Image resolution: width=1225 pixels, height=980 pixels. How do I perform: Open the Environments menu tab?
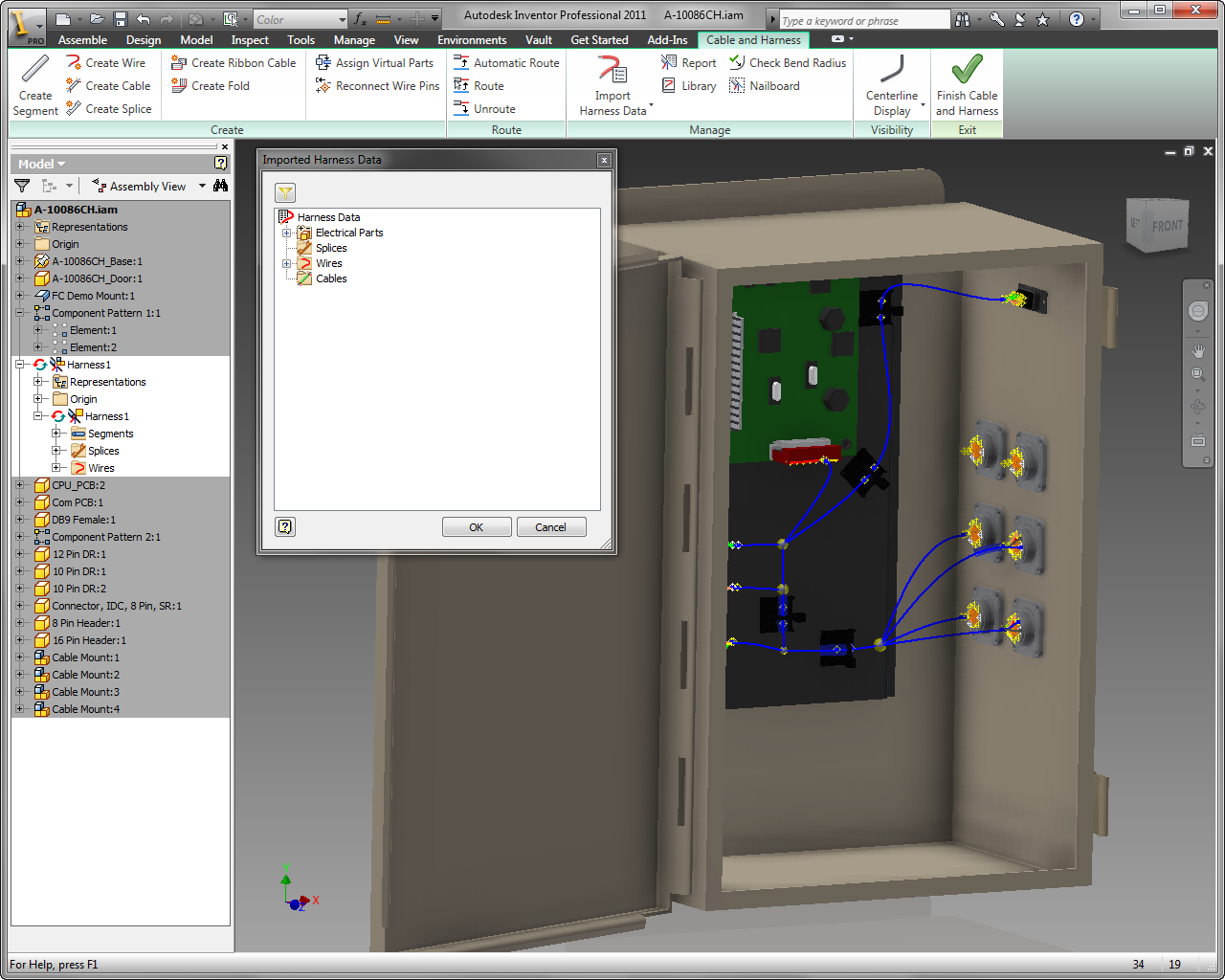pyautogui.click(x=472, y=39)
